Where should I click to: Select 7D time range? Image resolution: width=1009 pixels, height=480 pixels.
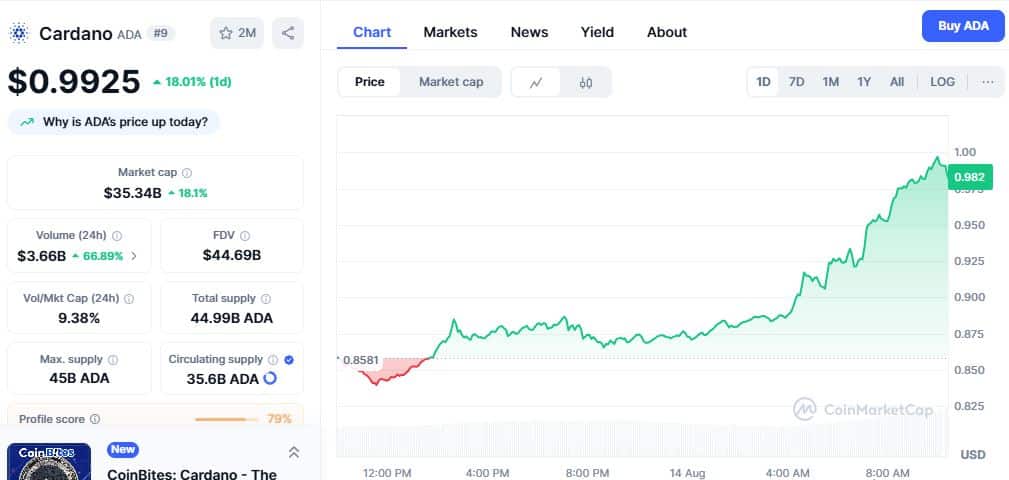tap(797, 82)
